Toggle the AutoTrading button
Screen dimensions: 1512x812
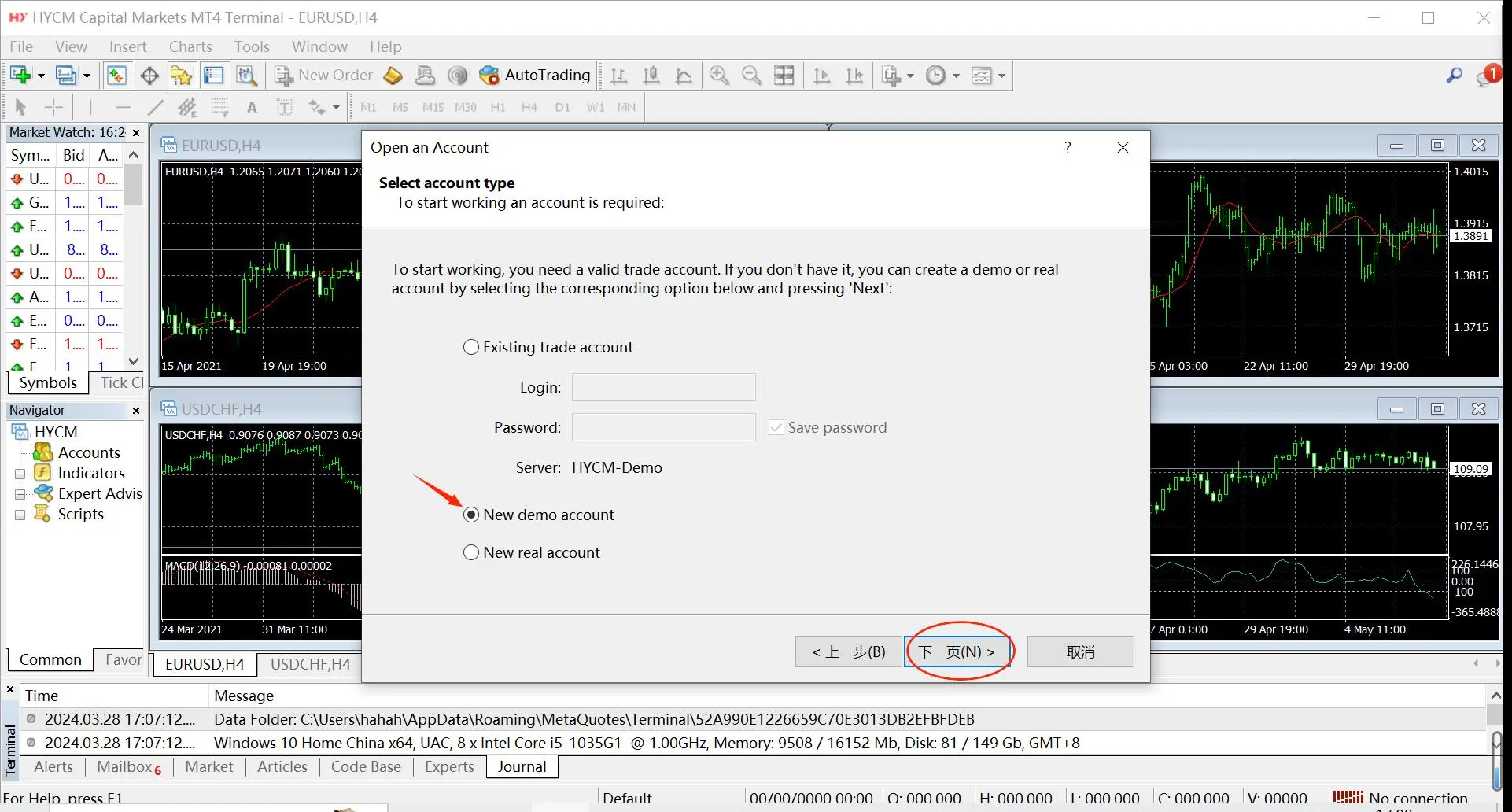click(x=535, y=76)
